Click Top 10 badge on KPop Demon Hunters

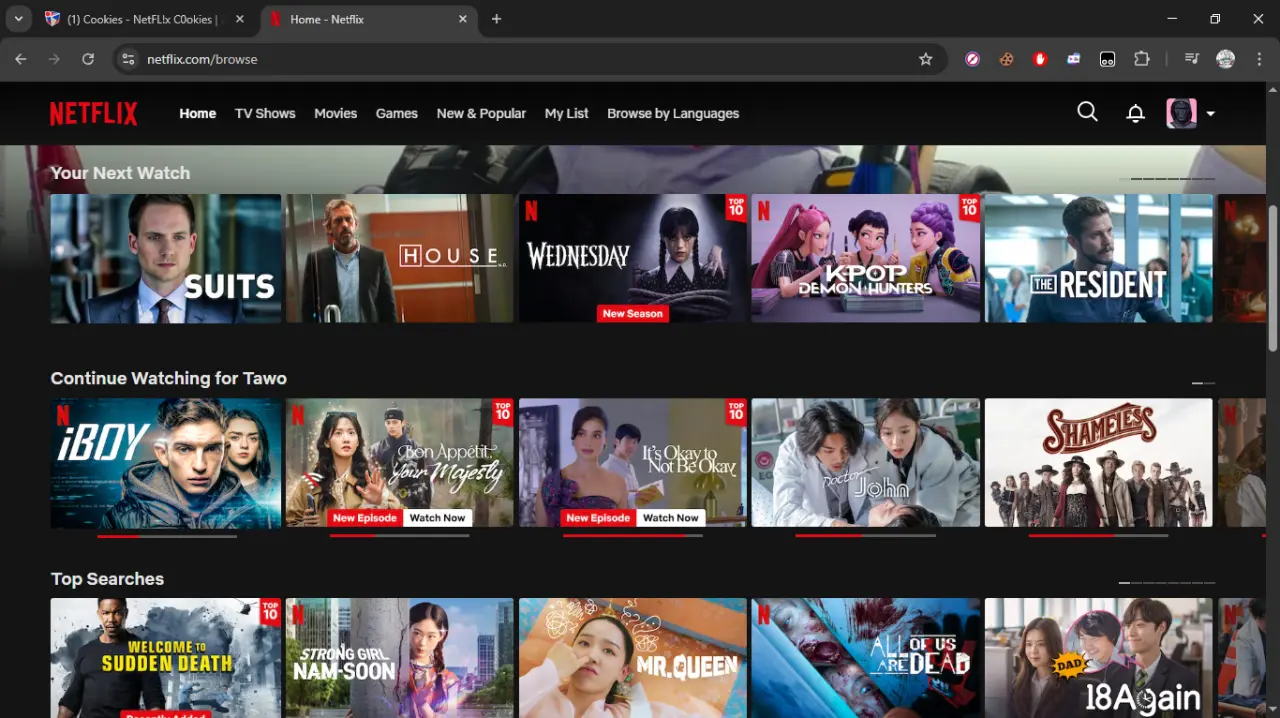969,207
